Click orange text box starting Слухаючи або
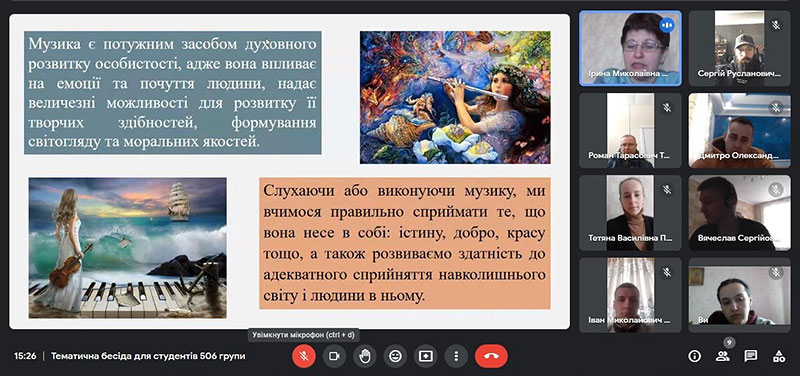The width and height of the screenshot is (800, 376). click(x=405, y=243)
